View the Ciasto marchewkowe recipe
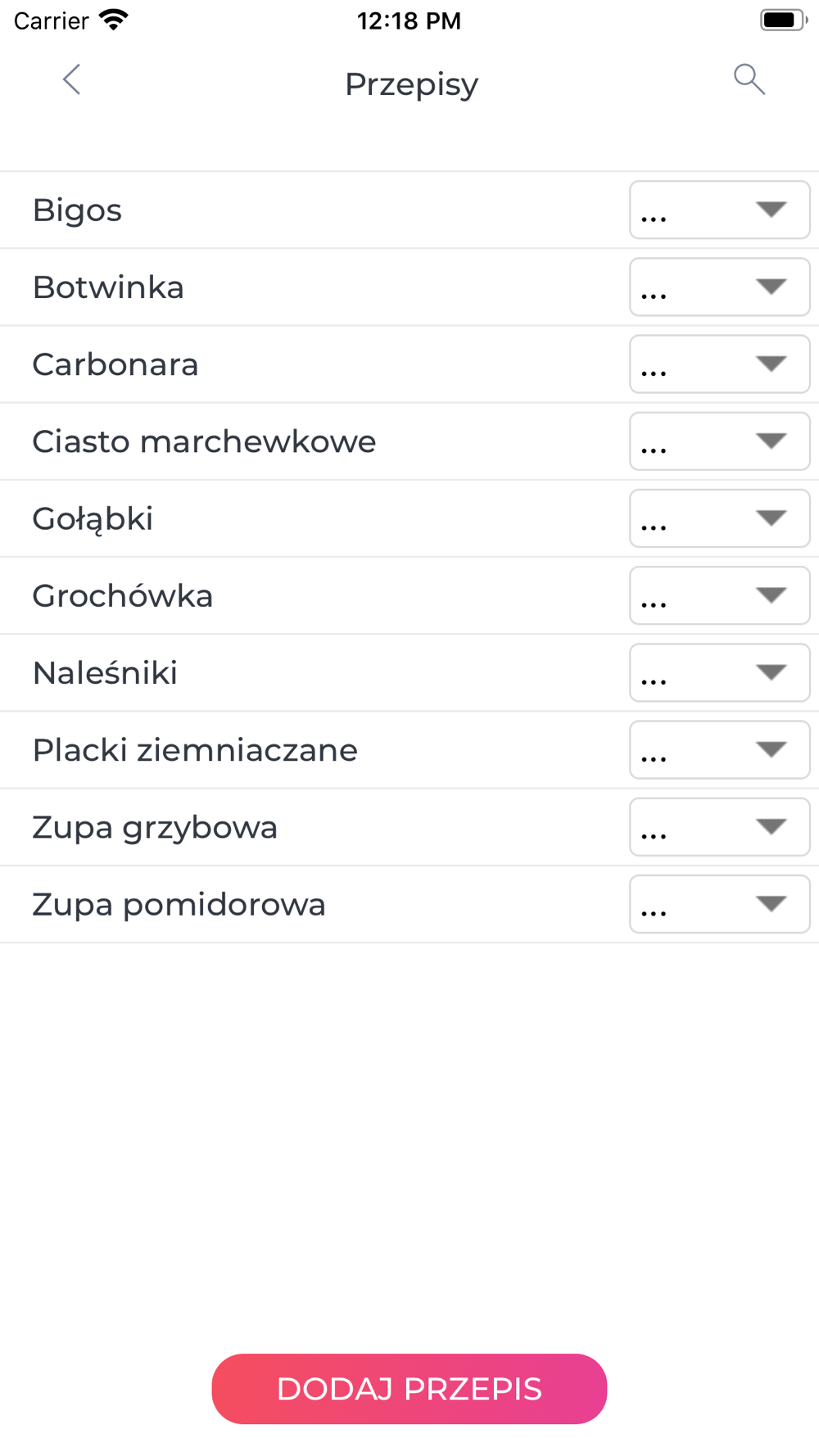This screenshot has height=1456, width=819. (204, 441)
